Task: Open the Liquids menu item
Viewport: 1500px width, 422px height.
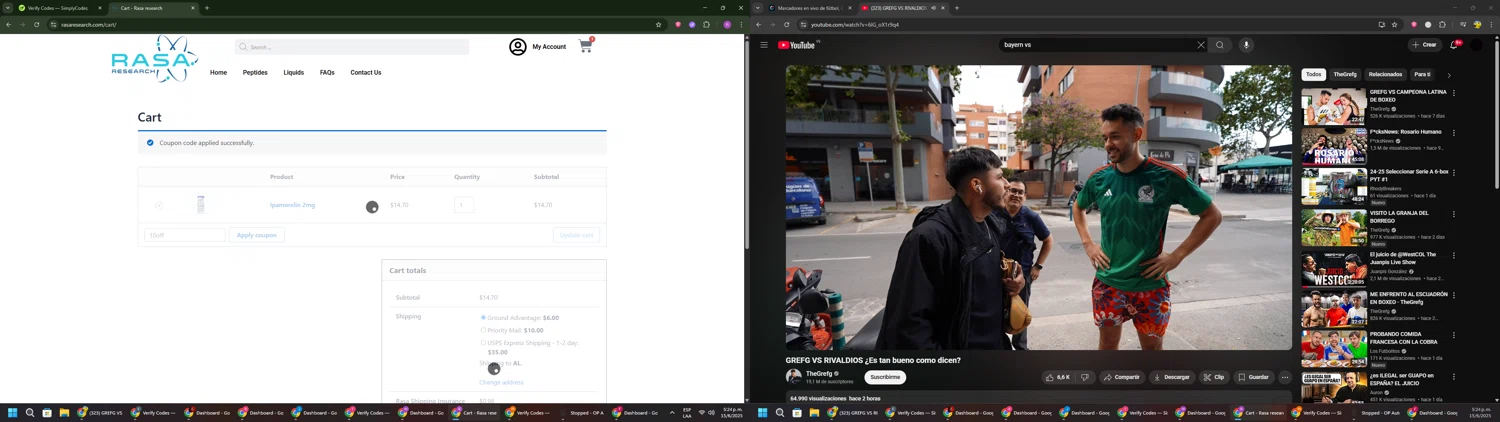Action: point(293,72)
